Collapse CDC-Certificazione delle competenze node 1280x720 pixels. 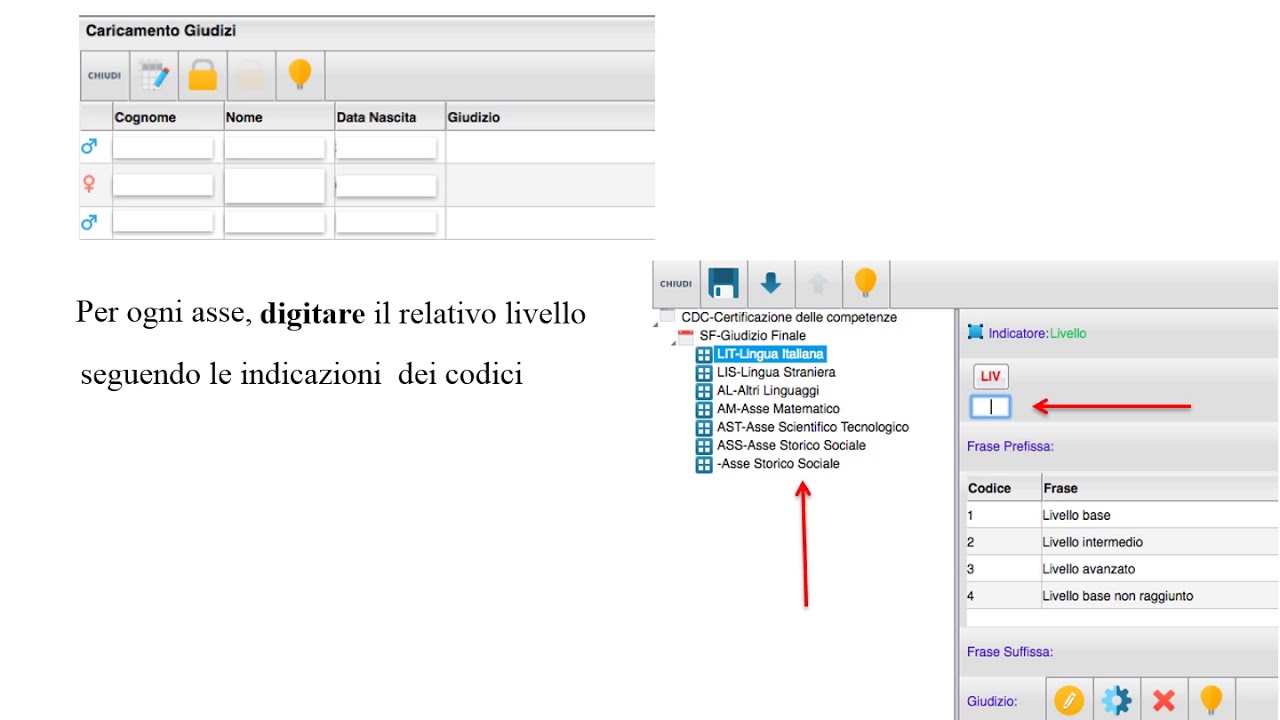657,322
